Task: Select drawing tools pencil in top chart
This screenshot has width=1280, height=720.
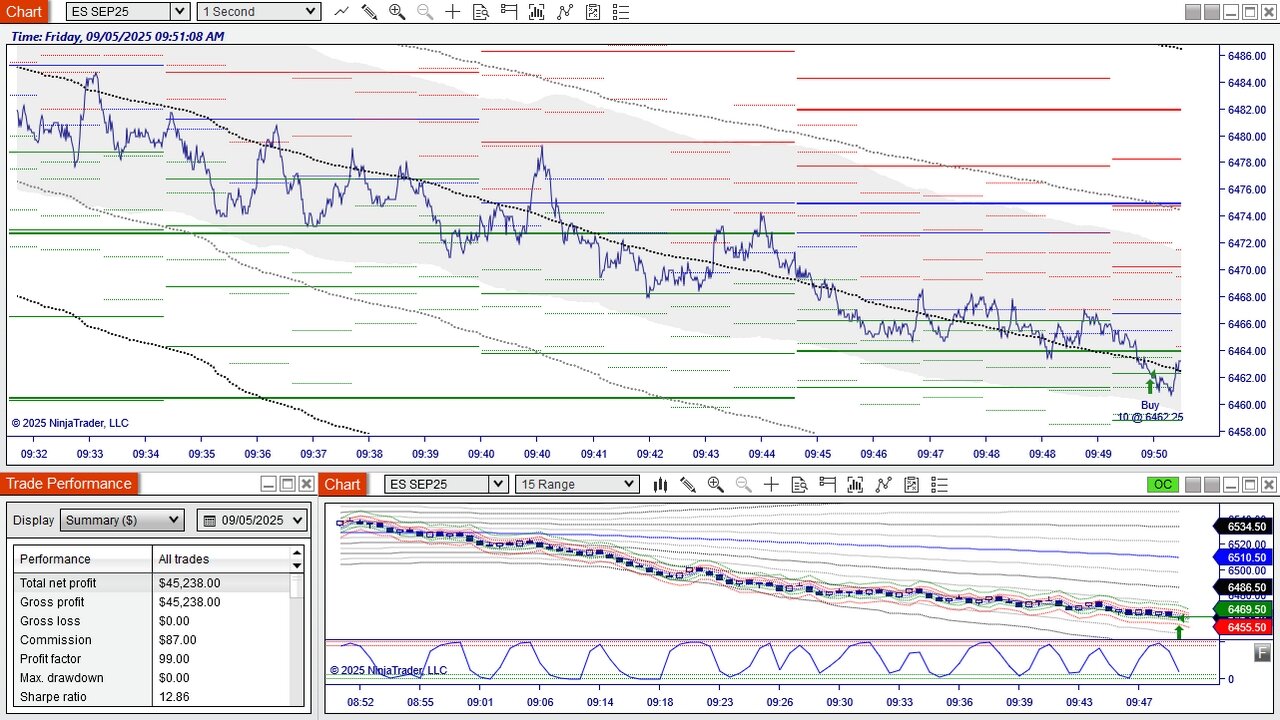Action: click(369, 12)
